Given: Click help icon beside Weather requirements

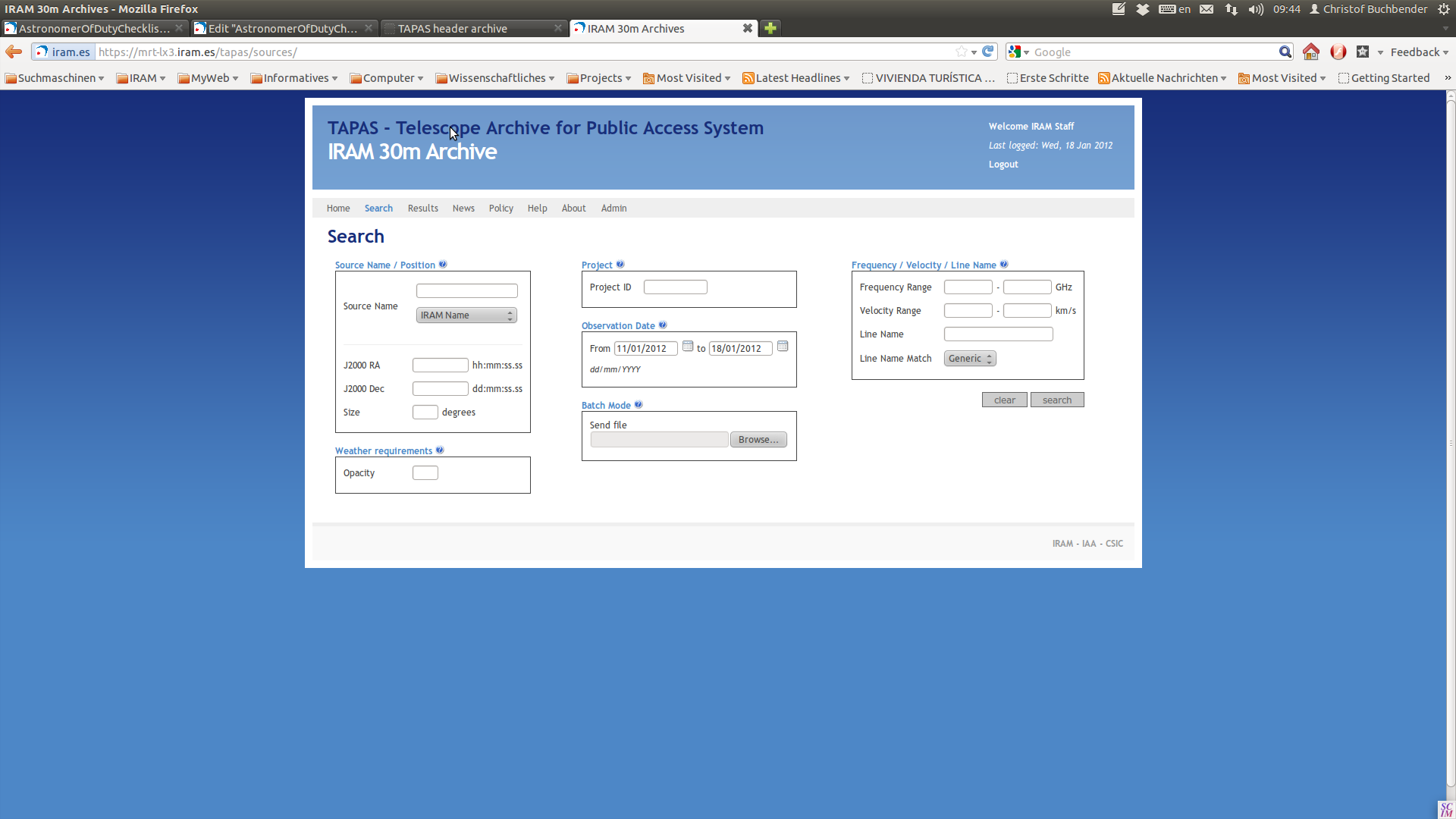Looking at the screenshot, I should pyautogui.click(x=440, y=450).
